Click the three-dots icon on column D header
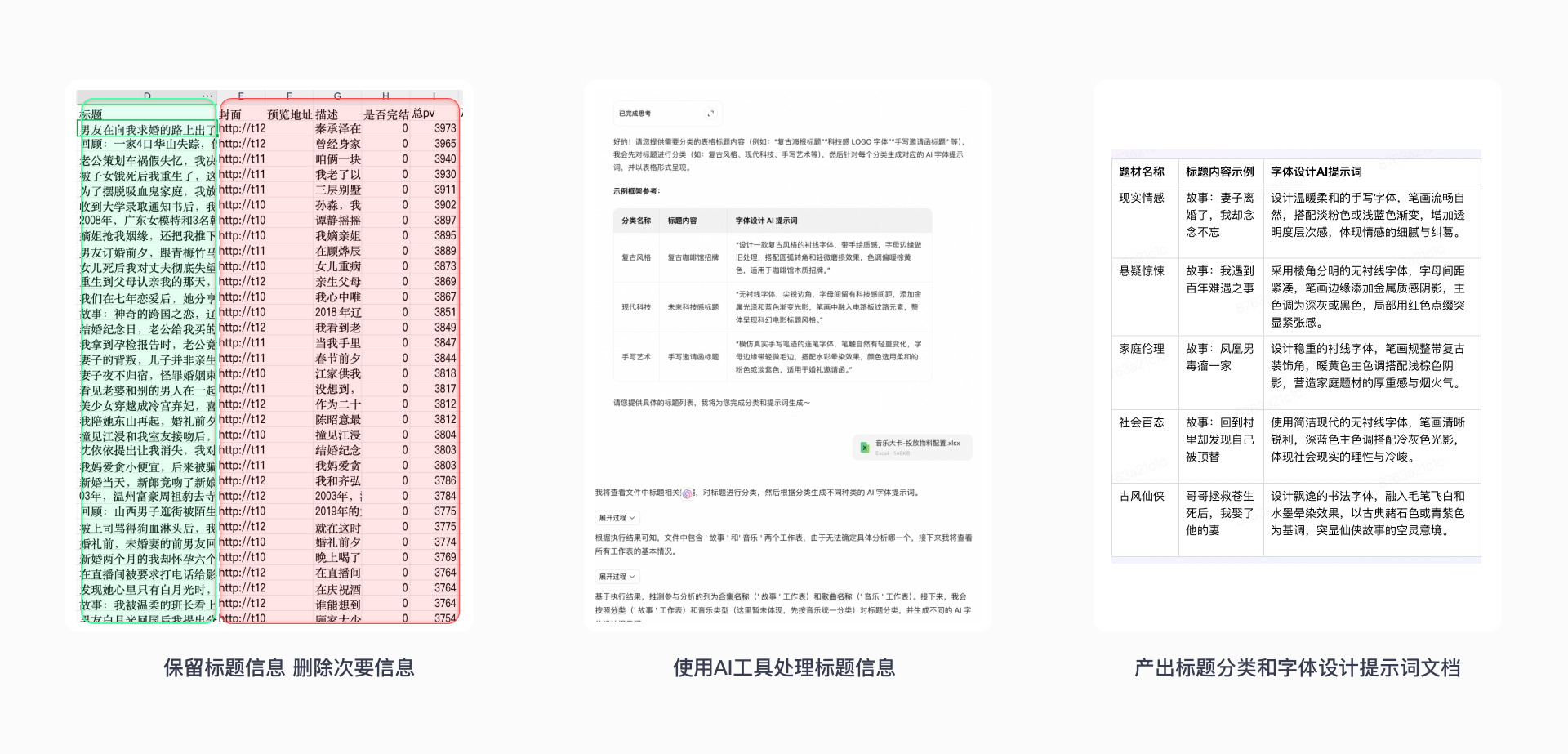The height and width of the screenshot is (754, 1568). click(207, 96)
